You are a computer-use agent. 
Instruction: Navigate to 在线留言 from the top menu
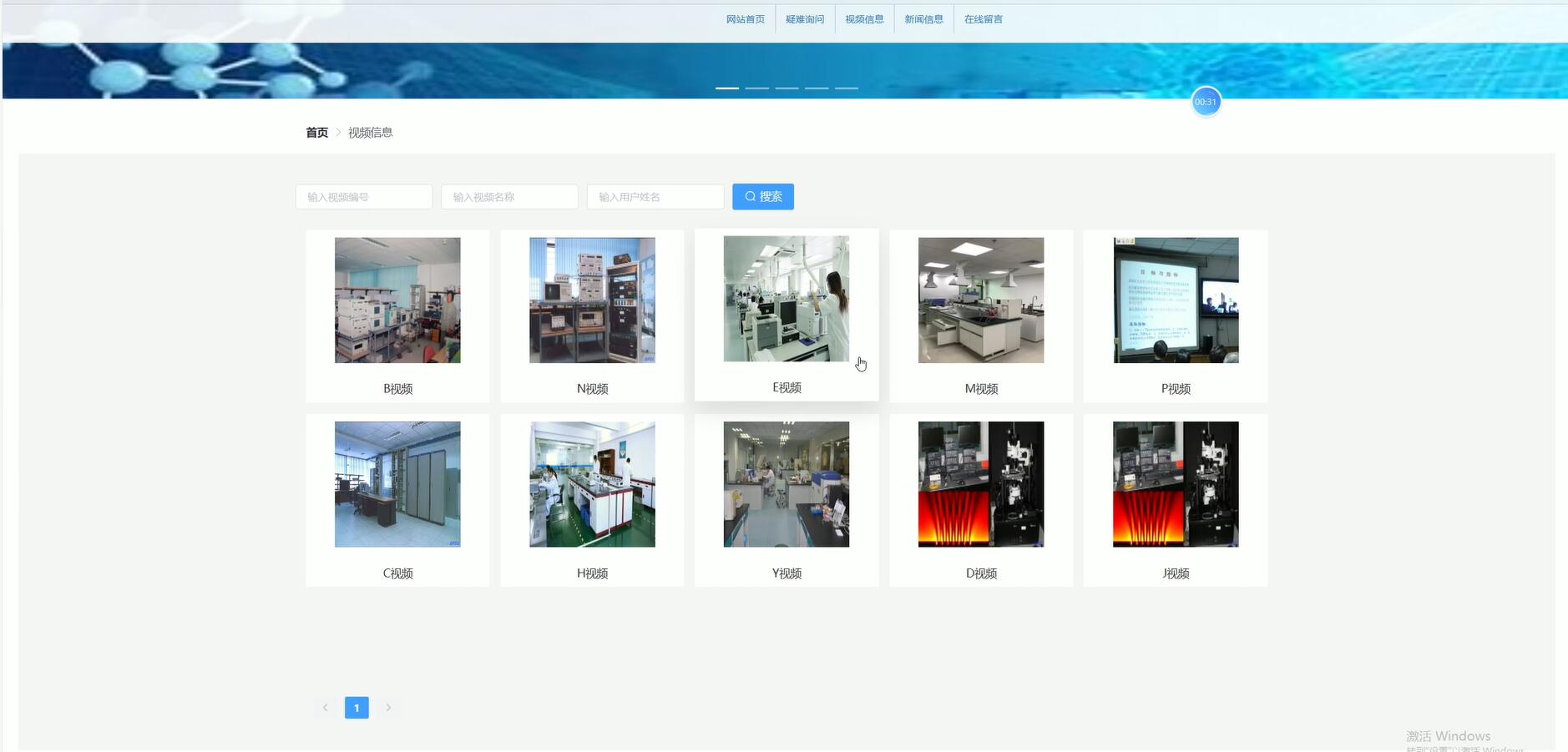click(983, 19)
